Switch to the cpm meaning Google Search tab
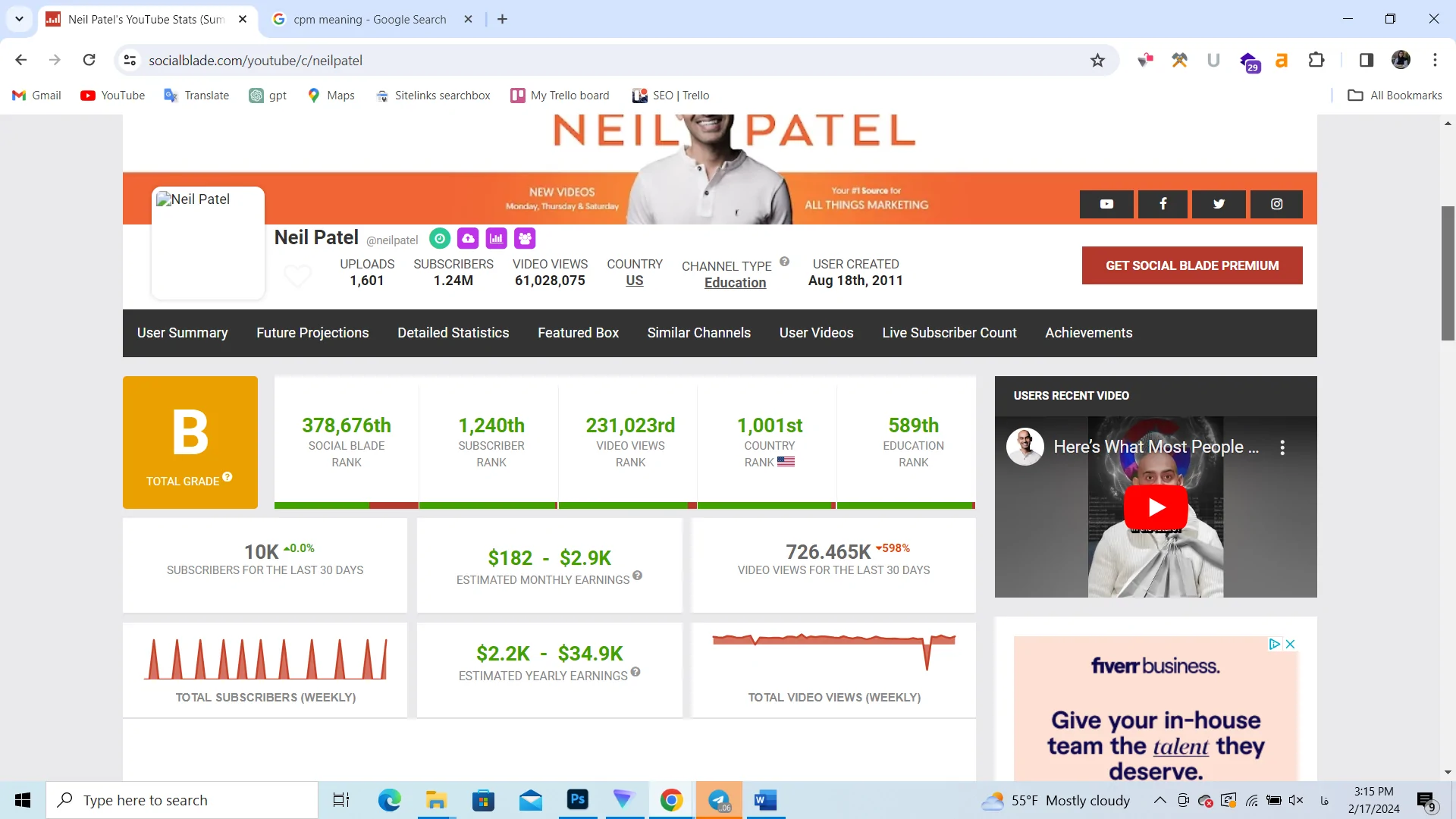This screenshot has height=819, width=1456. [370, 20]
